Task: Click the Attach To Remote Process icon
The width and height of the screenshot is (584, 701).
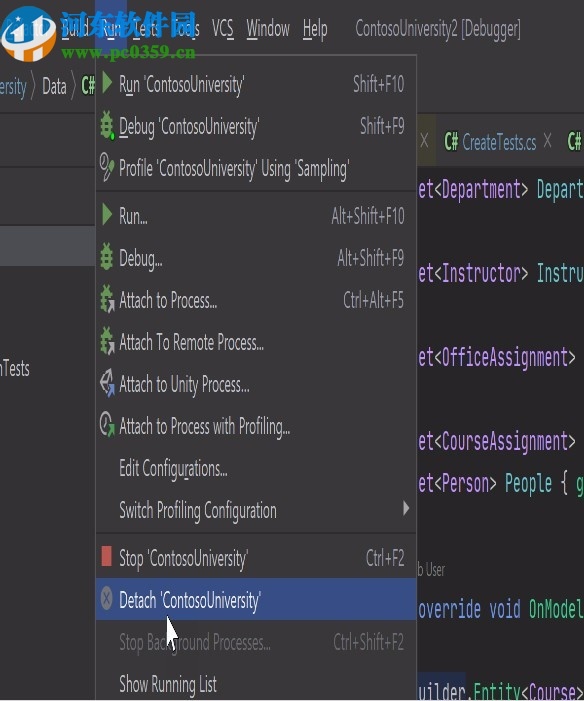Action: pyautogui.click(x=107, y=341)
